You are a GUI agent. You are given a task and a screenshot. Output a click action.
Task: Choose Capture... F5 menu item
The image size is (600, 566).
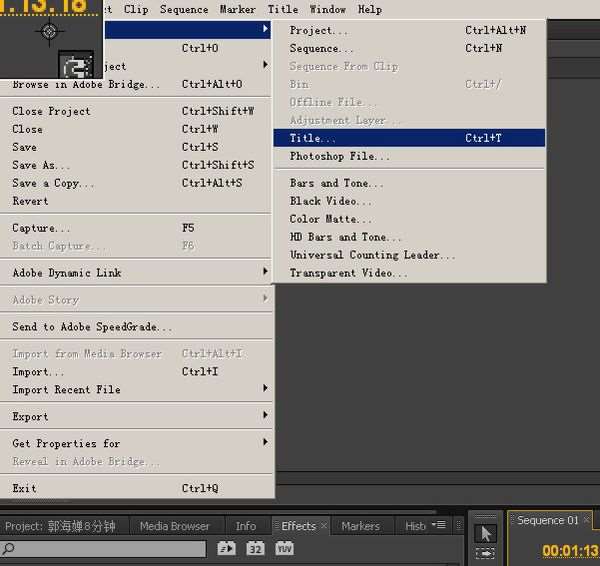(135, 228)
